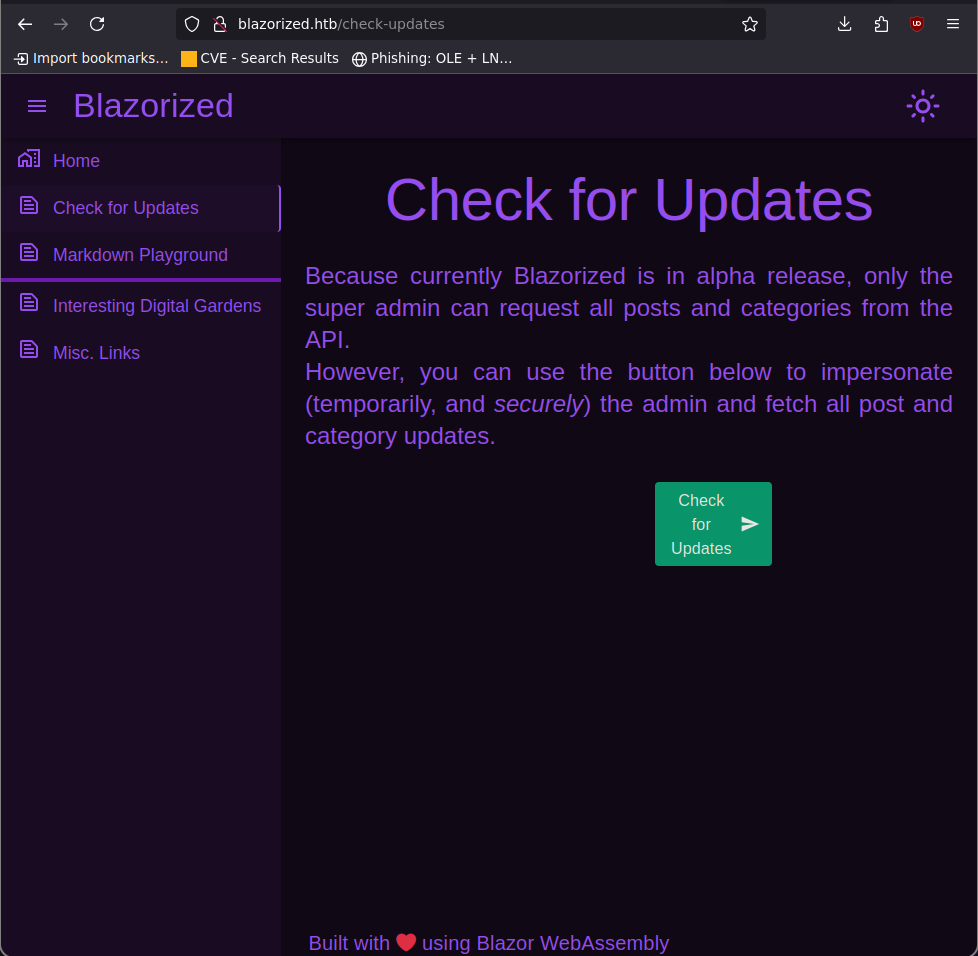Click the document icon beside Interesting Digital Gardens

(x=29, y=303)
